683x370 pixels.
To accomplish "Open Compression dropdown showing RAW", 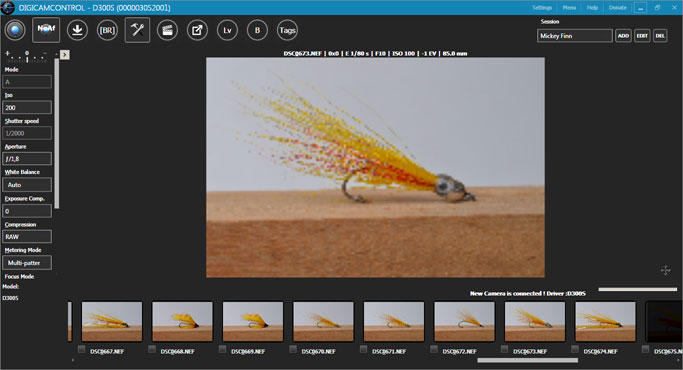I will click(27, 237).
